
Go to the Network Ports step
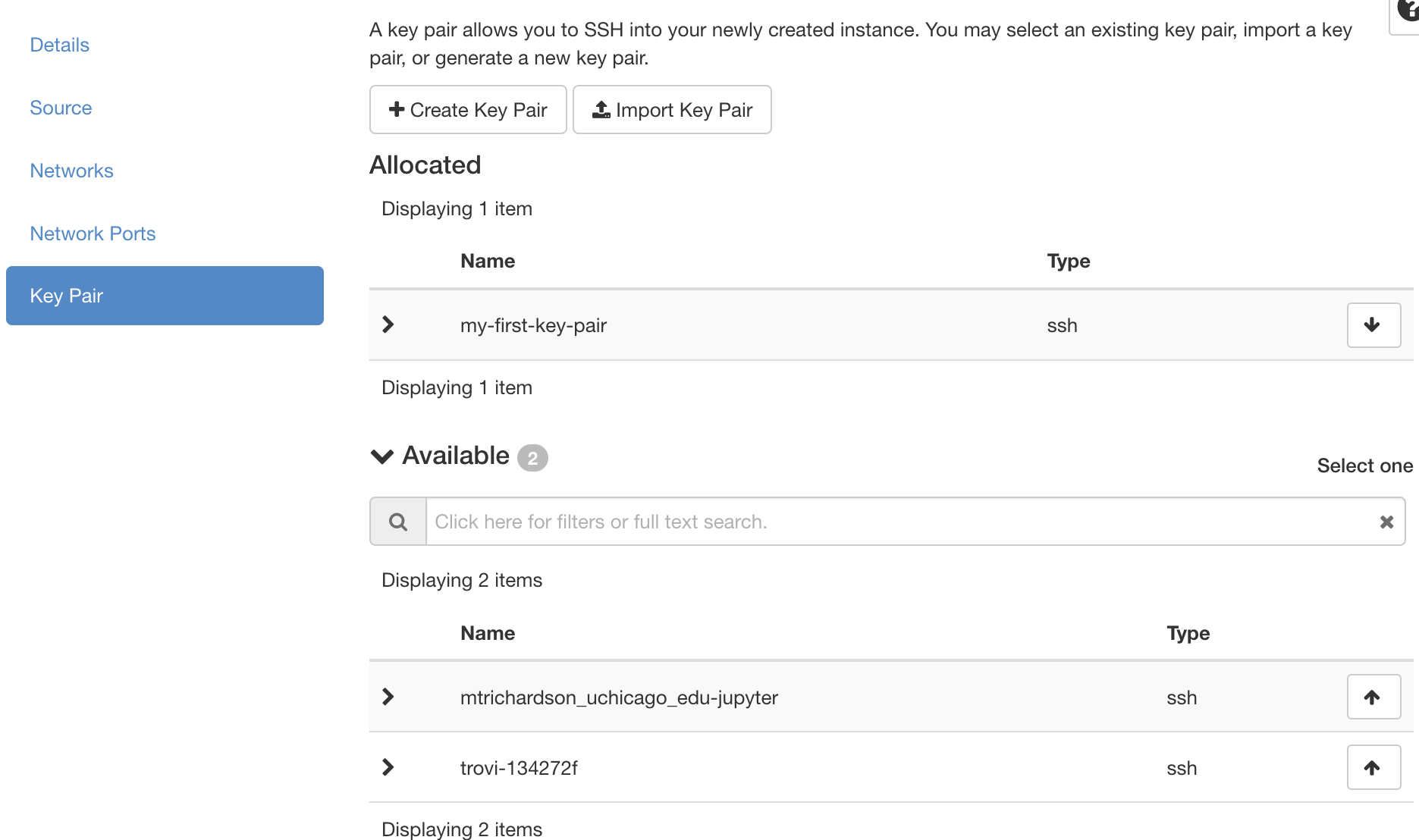point(93,234)
